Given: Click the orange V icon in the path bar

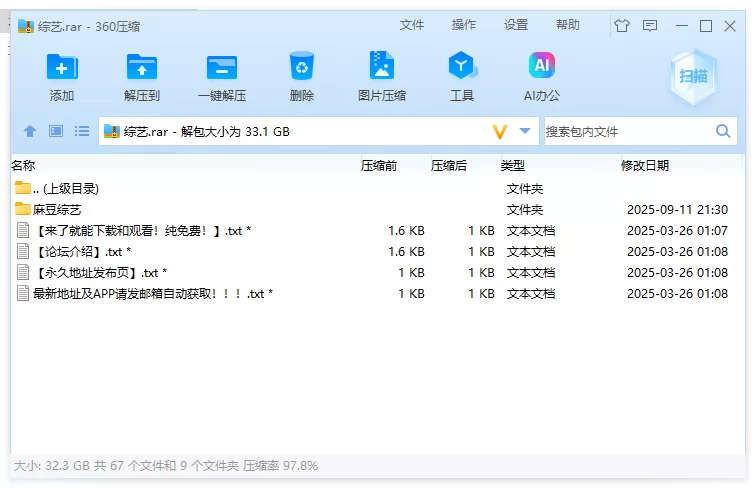Looking at the screenshot, I should click(x=500, y=132).
